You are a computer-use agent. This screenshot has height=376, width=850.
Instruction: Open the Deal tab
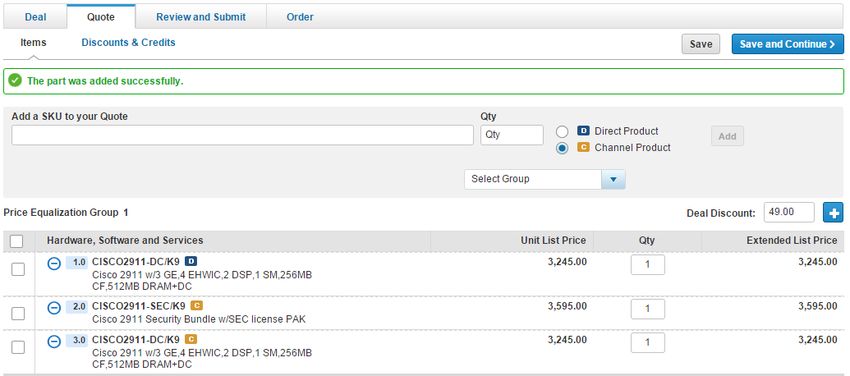(35, 17)
